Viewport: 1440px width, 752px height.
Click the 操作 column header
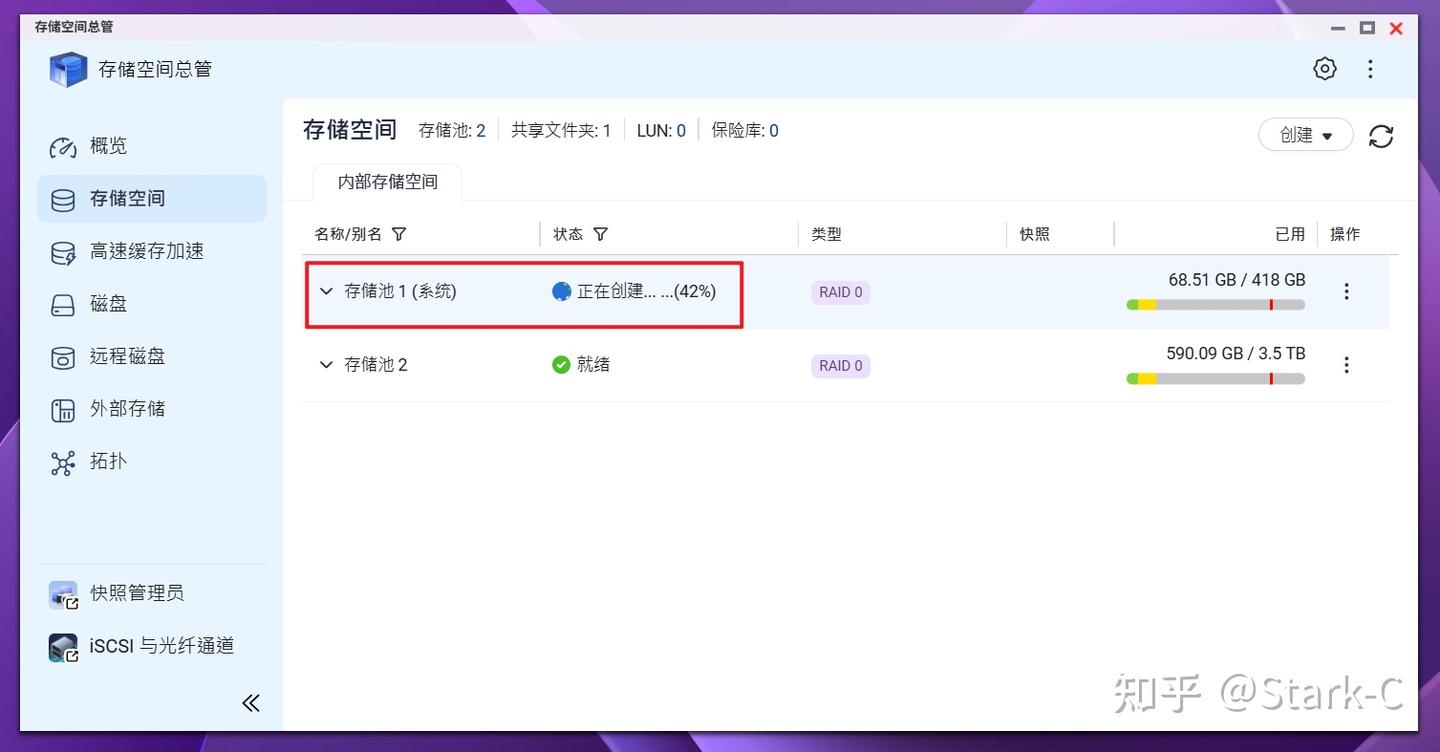[x=1345, y=234]
